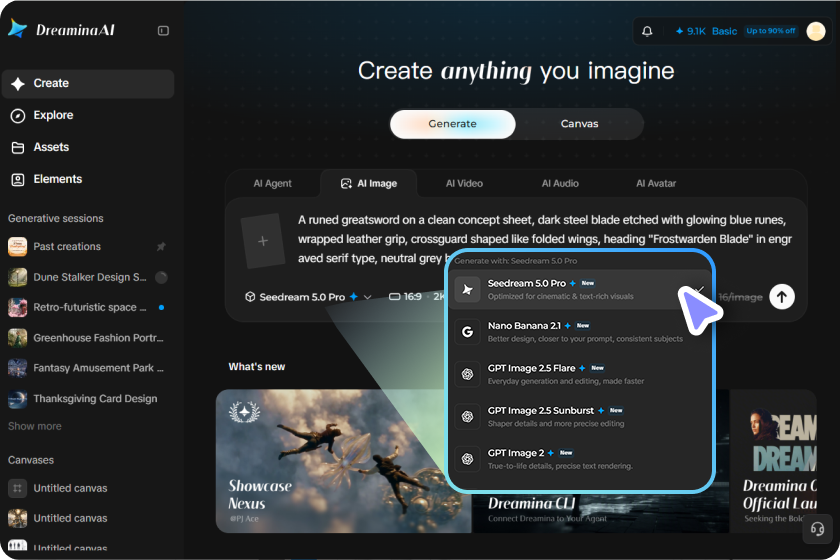Click the DreaminaAI logo
The height and width of the screenshot is (560, 840).
62,29
